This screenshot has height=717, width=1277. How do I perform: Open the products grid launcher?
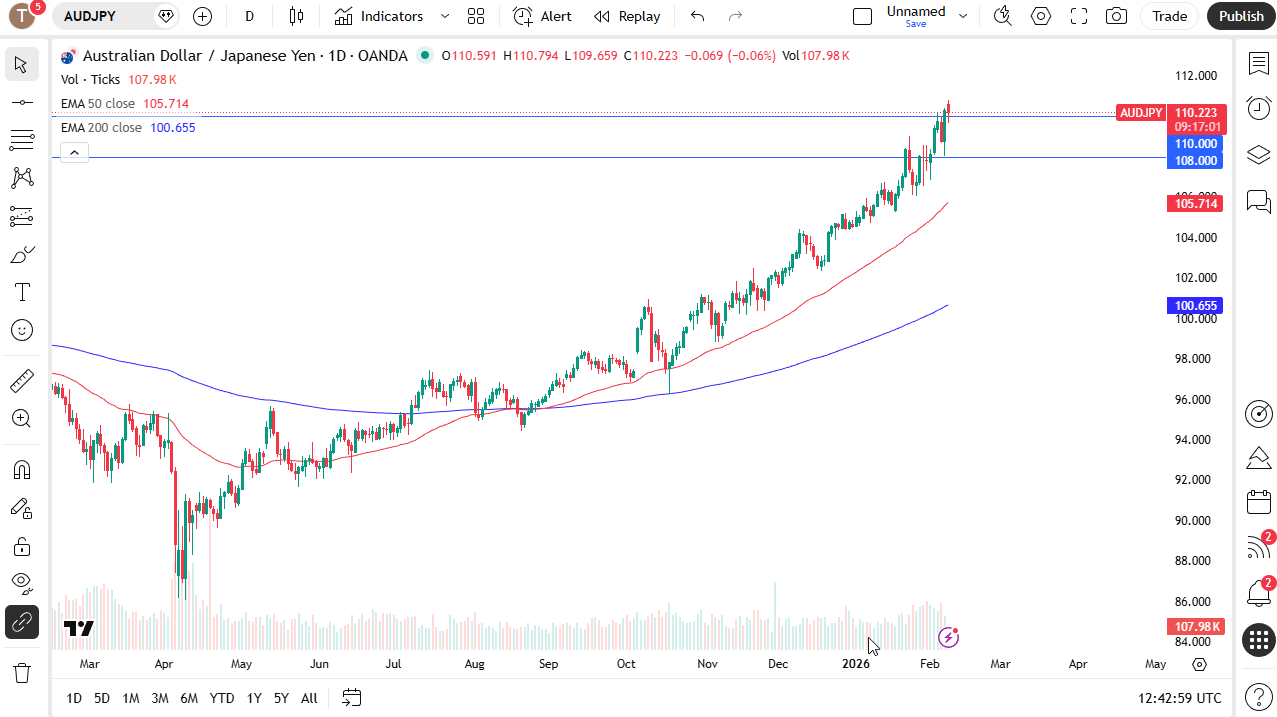[1258, 639]
